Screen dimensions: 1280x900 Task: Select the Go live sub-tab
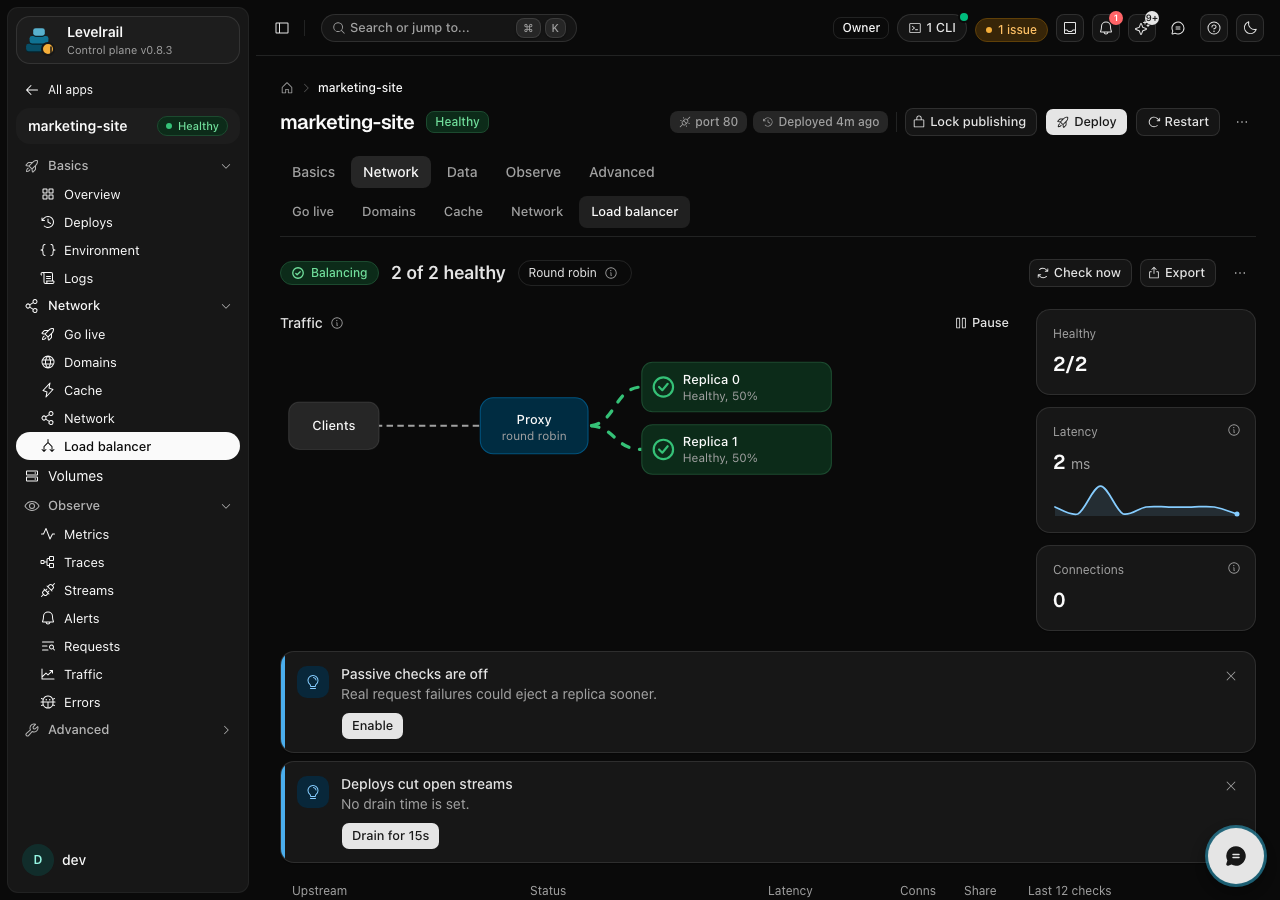313,212
